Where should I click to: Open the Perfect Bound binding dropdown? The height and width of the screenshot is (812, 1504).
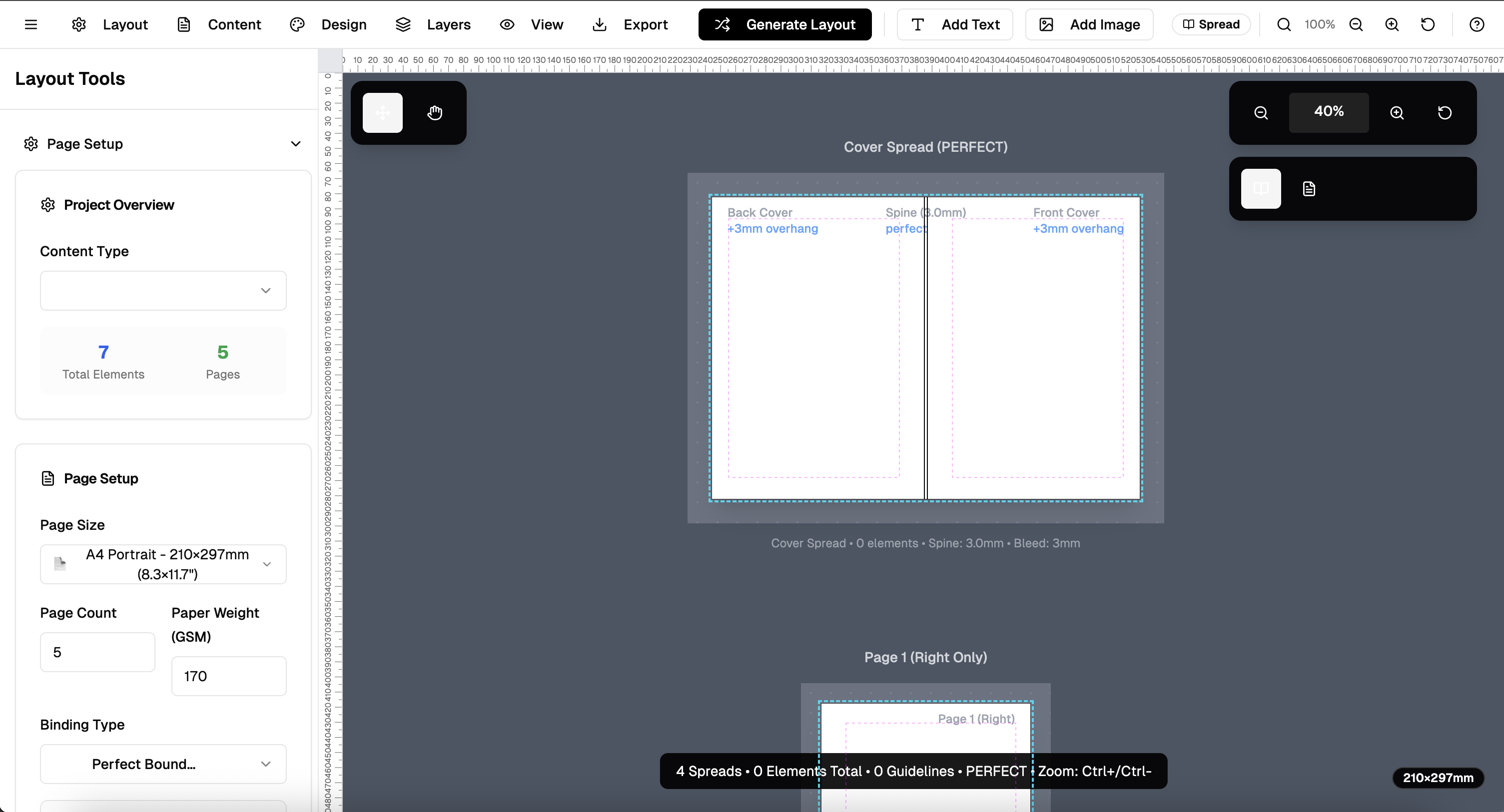[x=163, y=764]
